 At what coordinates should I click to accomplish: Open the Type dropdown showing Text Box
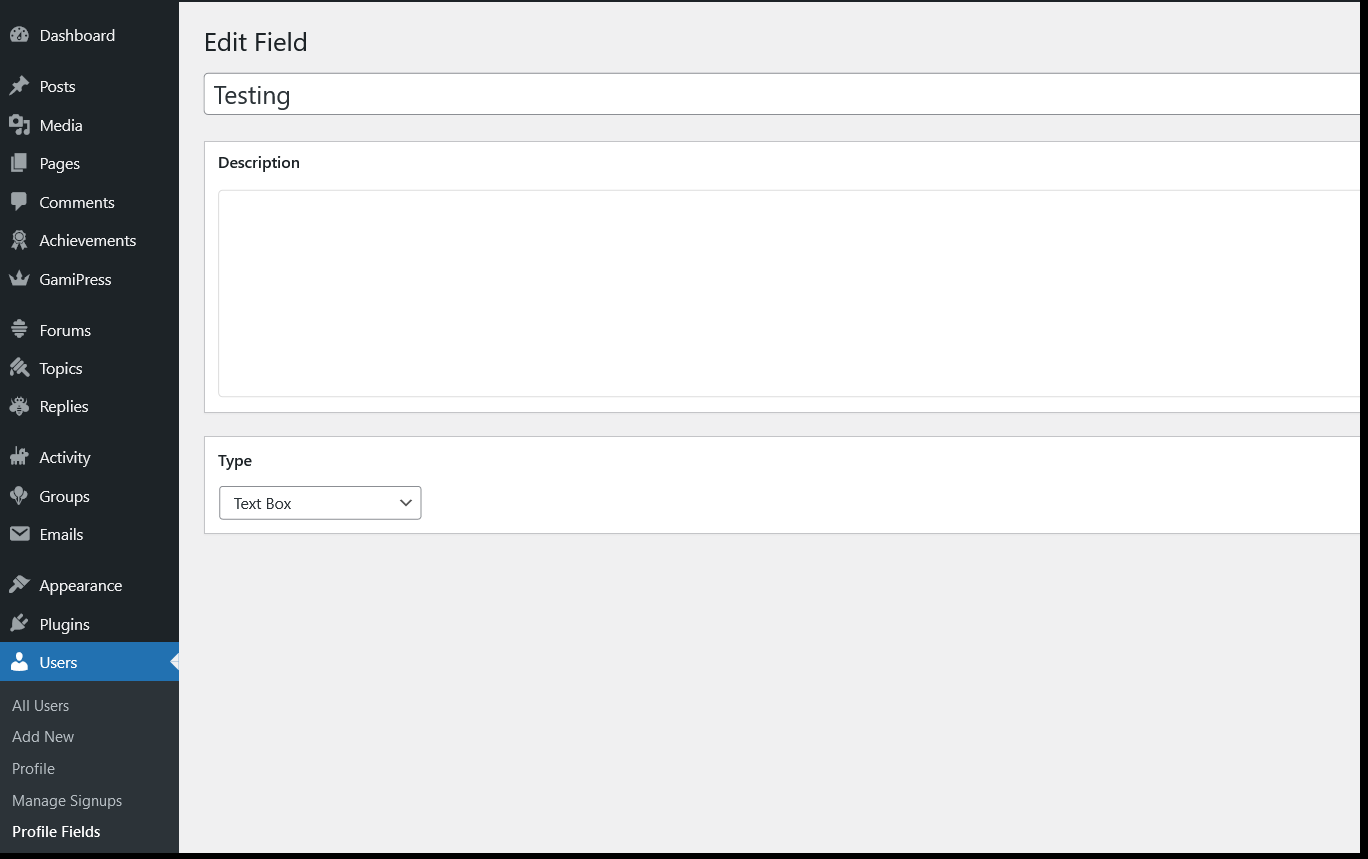click(320, 503)
